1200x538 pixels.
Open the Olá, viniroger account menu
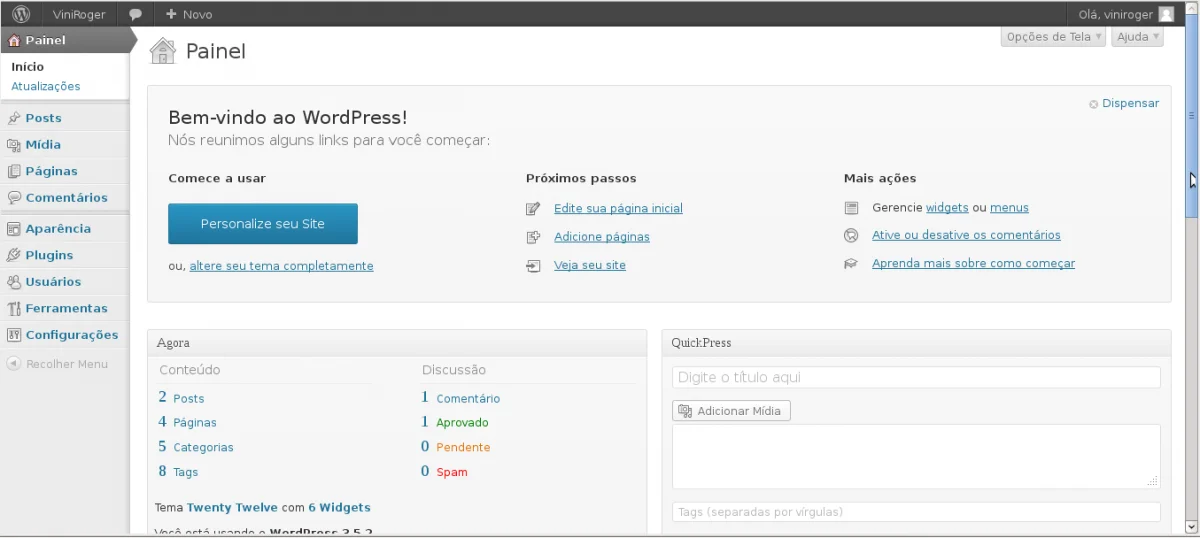click(x=1126, y=14)
